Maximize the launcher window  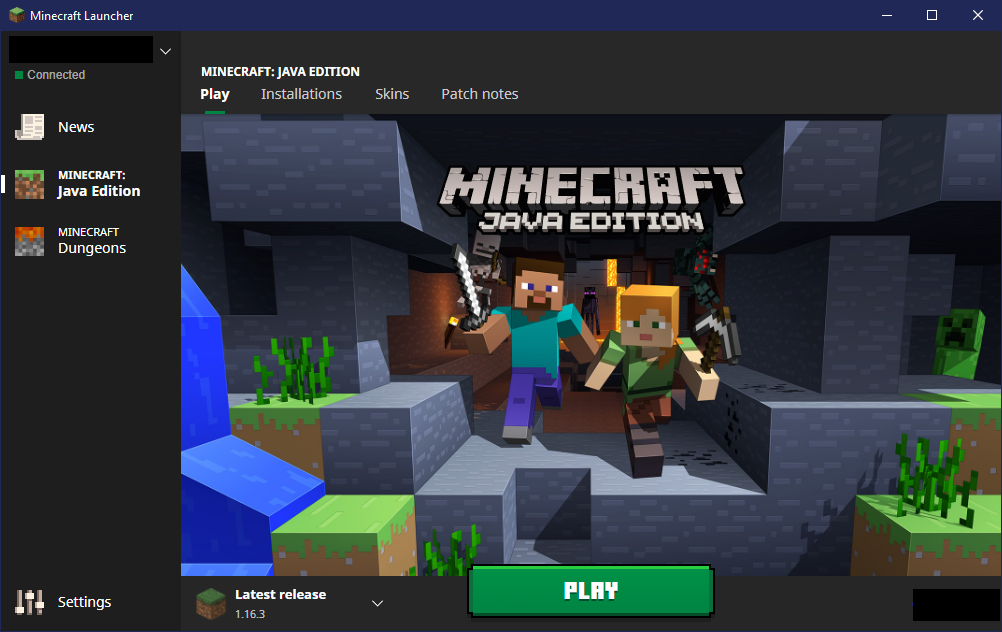point(931,15)
